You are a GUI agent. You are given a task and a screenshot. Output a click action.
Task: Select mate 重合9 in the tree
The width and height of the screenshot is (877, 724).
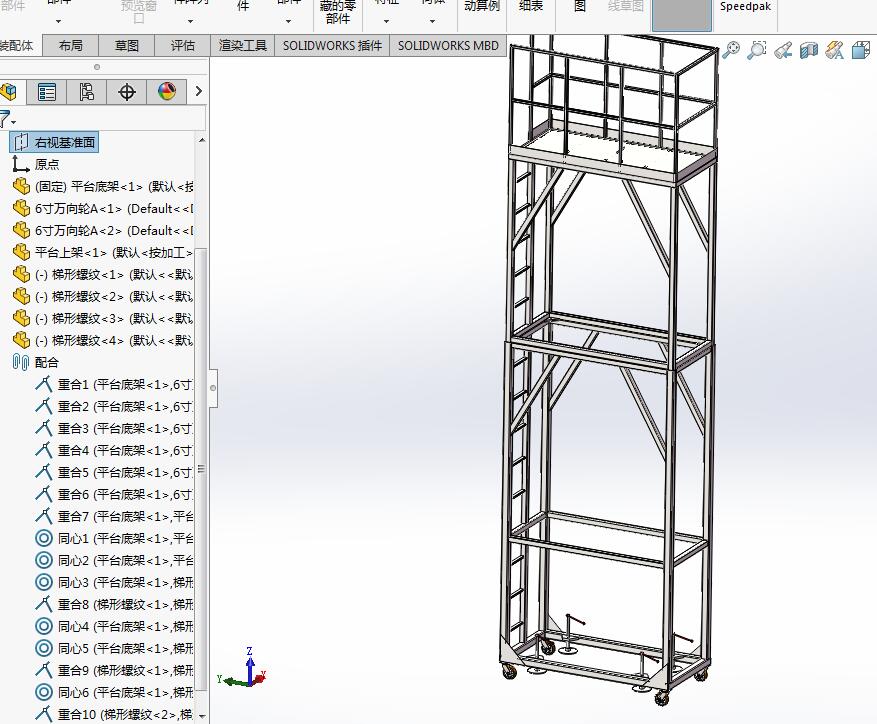[114, 670]
